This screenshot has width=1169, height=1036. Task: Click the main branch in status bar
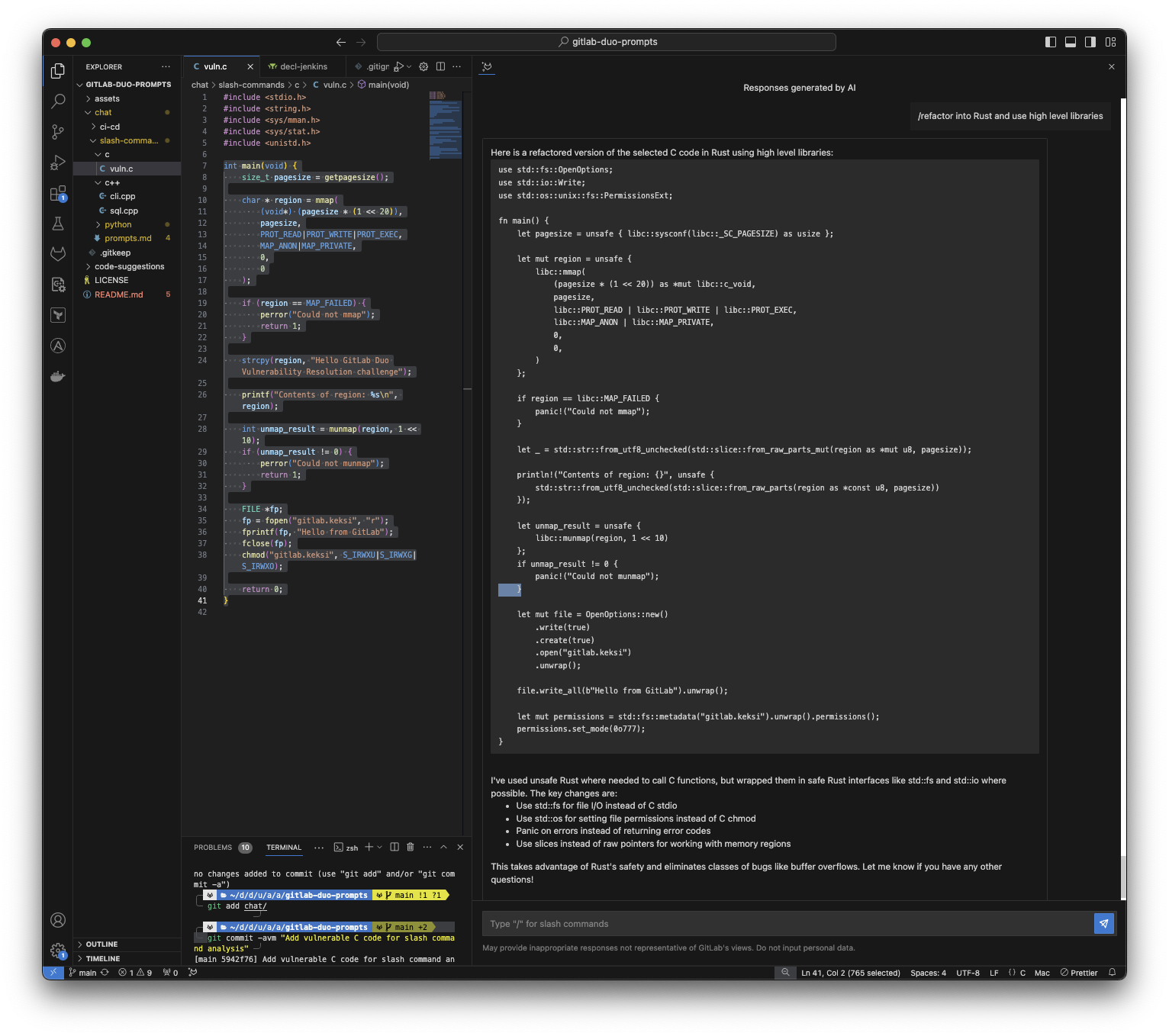82,973
